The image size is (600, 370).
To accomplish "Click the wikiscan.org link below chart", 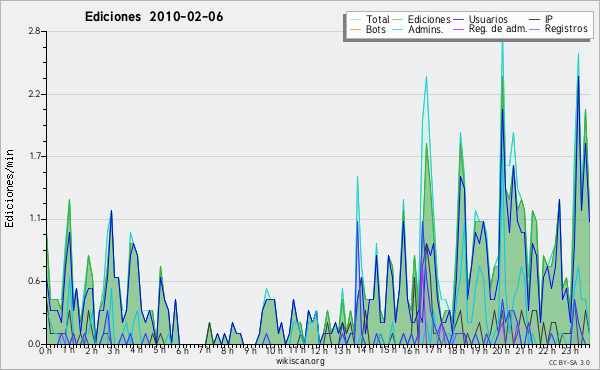I will (300, 361).
